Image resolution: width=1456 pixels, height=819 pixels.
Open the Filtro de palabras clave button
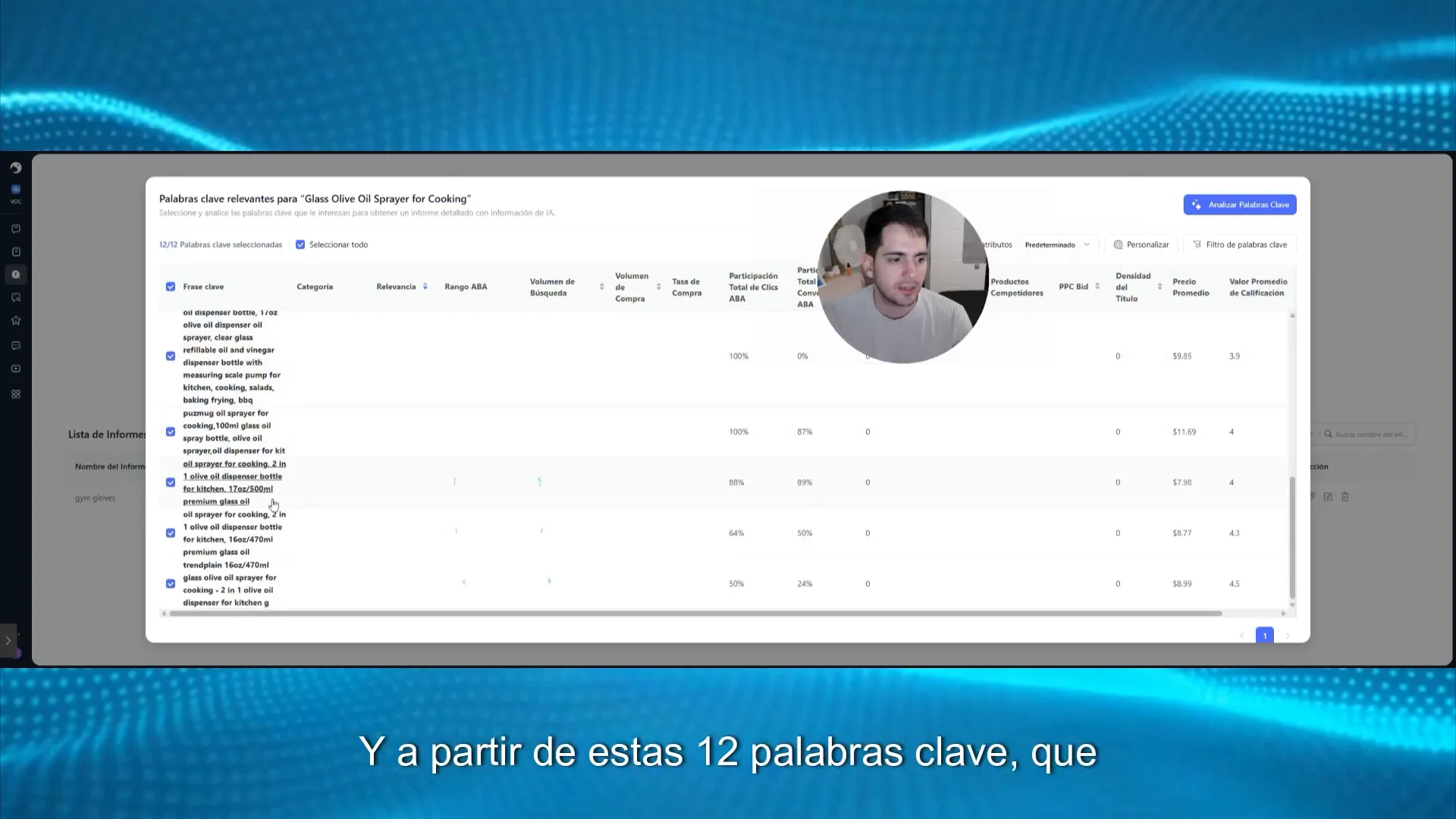tap(1240, 245)
